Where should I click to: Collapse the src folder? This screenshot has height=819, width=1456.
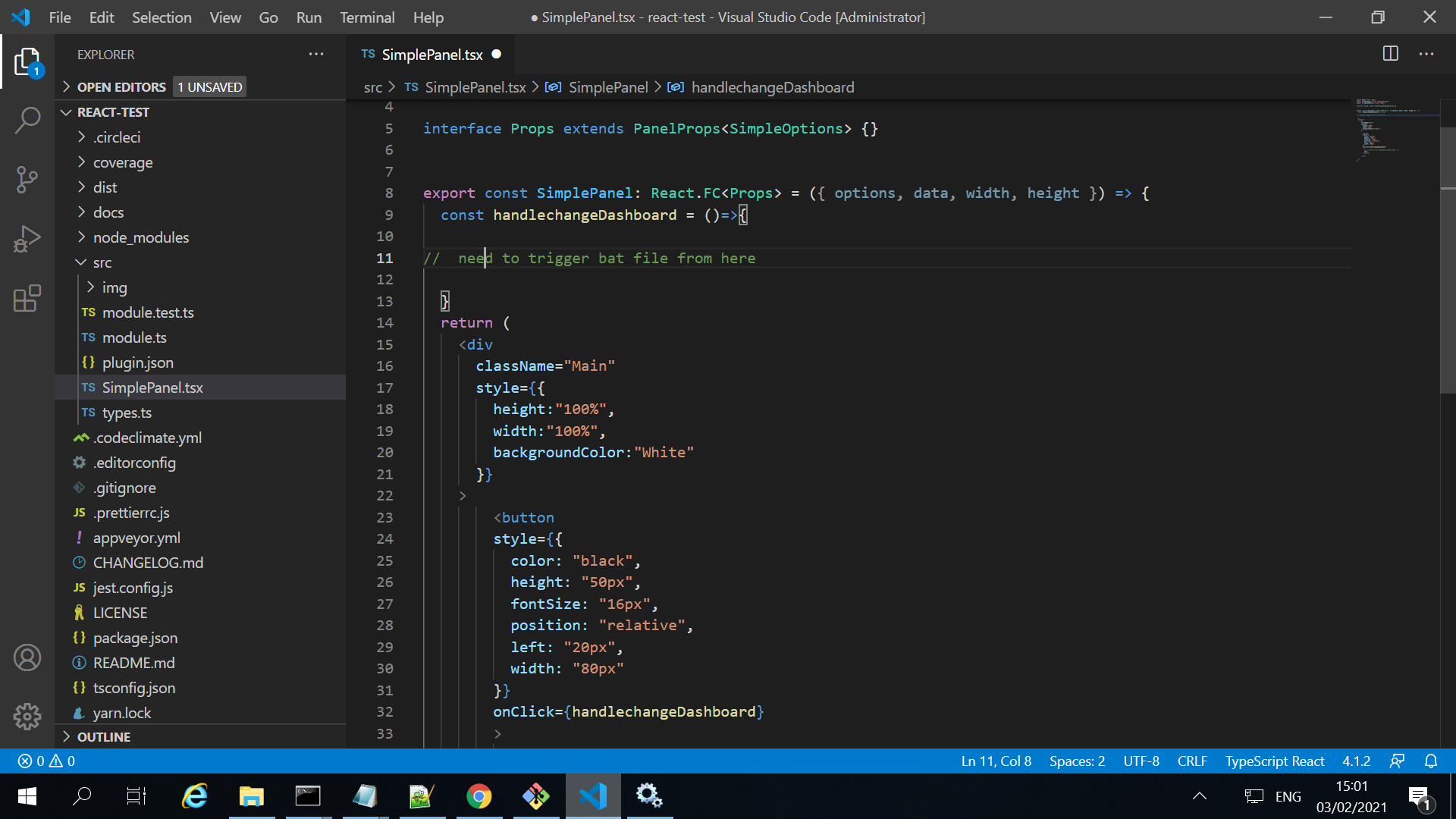click(x=102, y=262)
